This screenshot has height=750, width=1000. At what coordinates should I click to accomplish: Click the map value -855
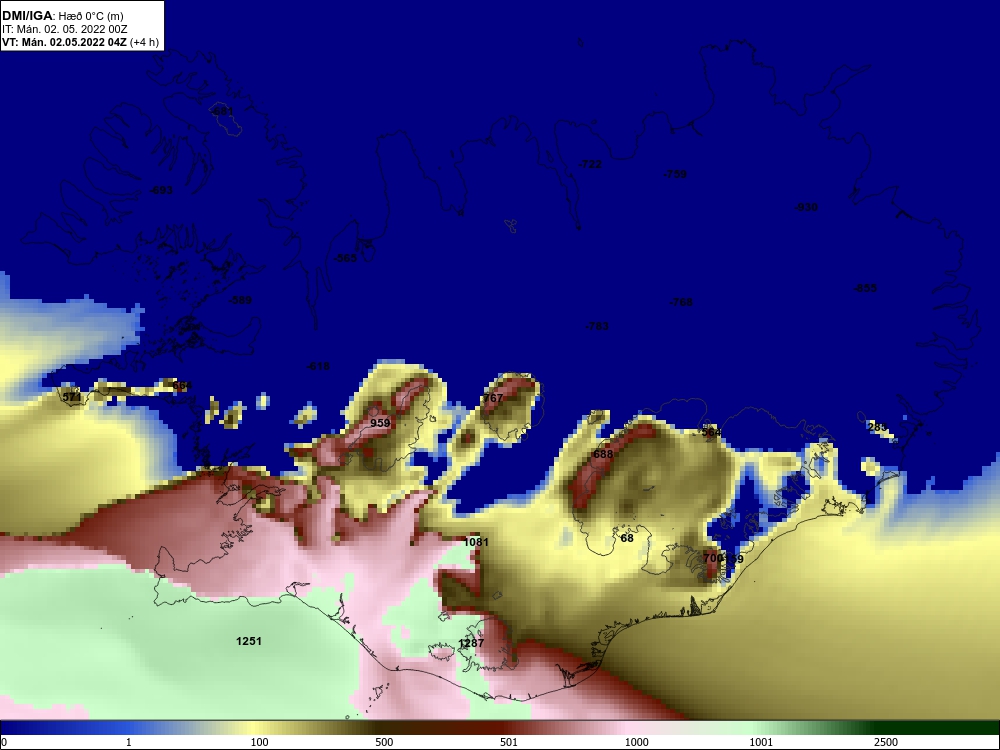pyautogui.click(x=865, y=288)
